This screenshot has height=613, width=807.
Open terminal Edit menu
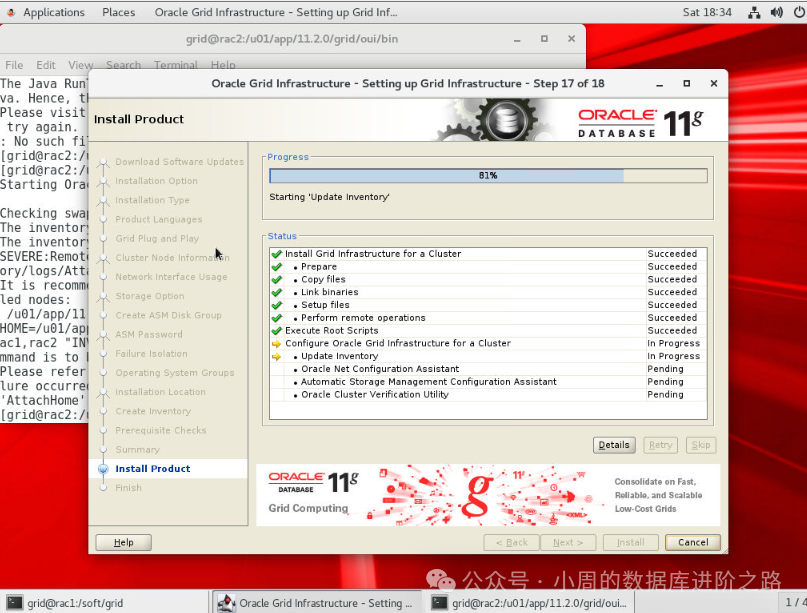point(45,65)
